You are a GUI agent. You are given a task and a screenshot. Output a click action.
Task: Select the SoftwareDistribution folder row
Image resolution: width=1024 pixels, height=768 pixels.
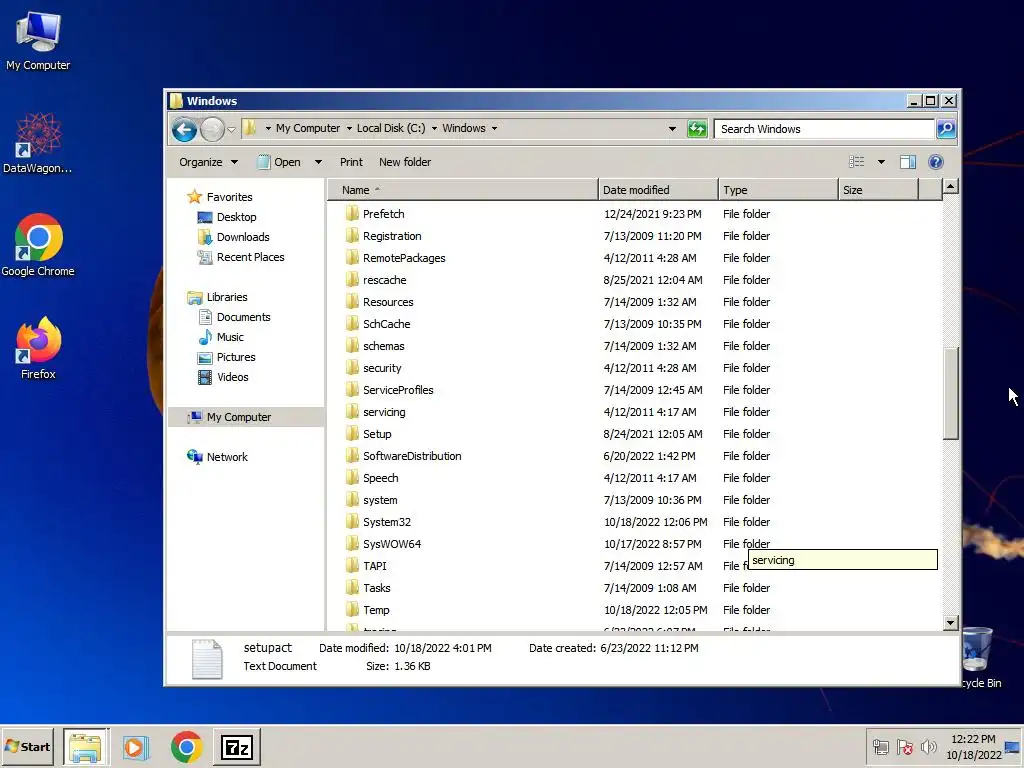coord(635,456)
